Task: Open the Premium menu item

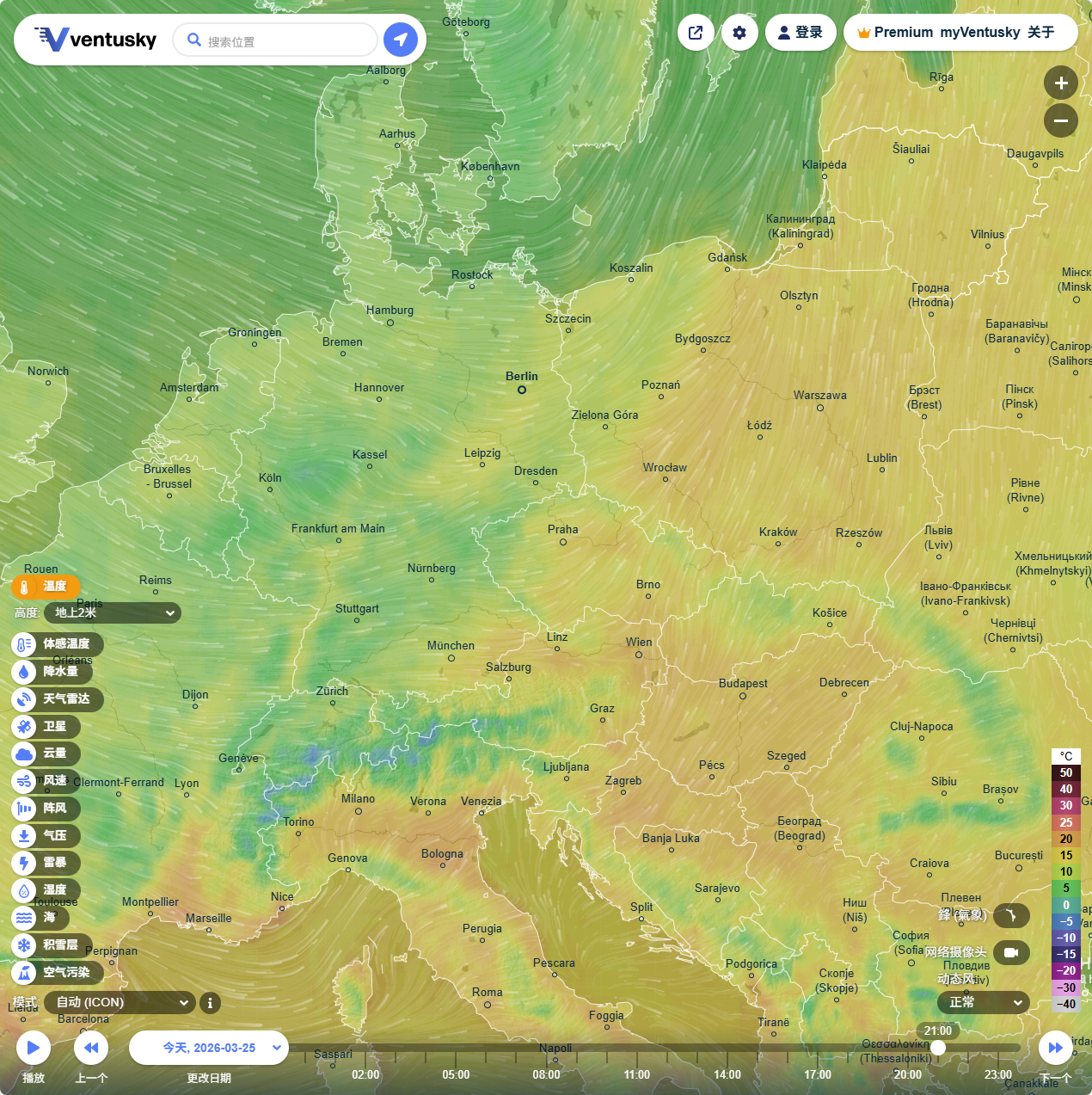Action: pyautogui.click(x=895, y=33)
